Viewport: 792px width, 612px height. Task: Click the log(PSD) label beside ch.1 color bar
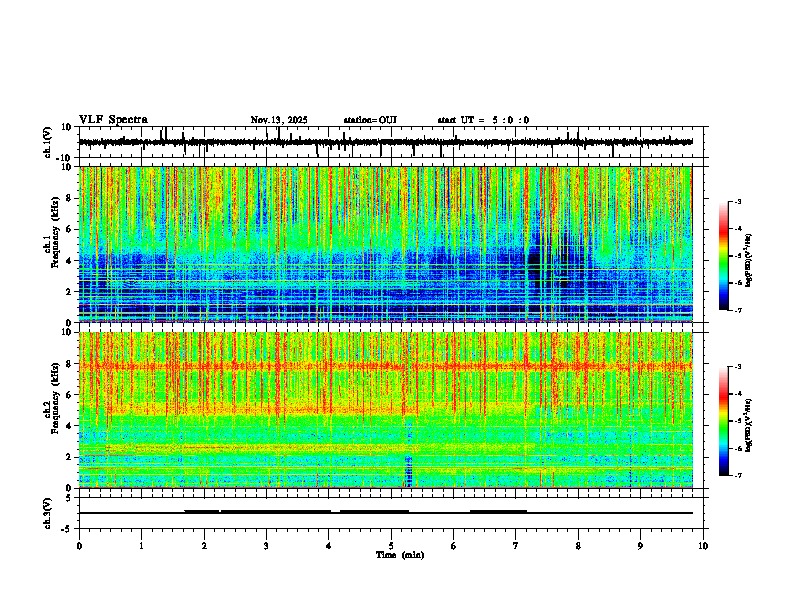click(749, 261)
